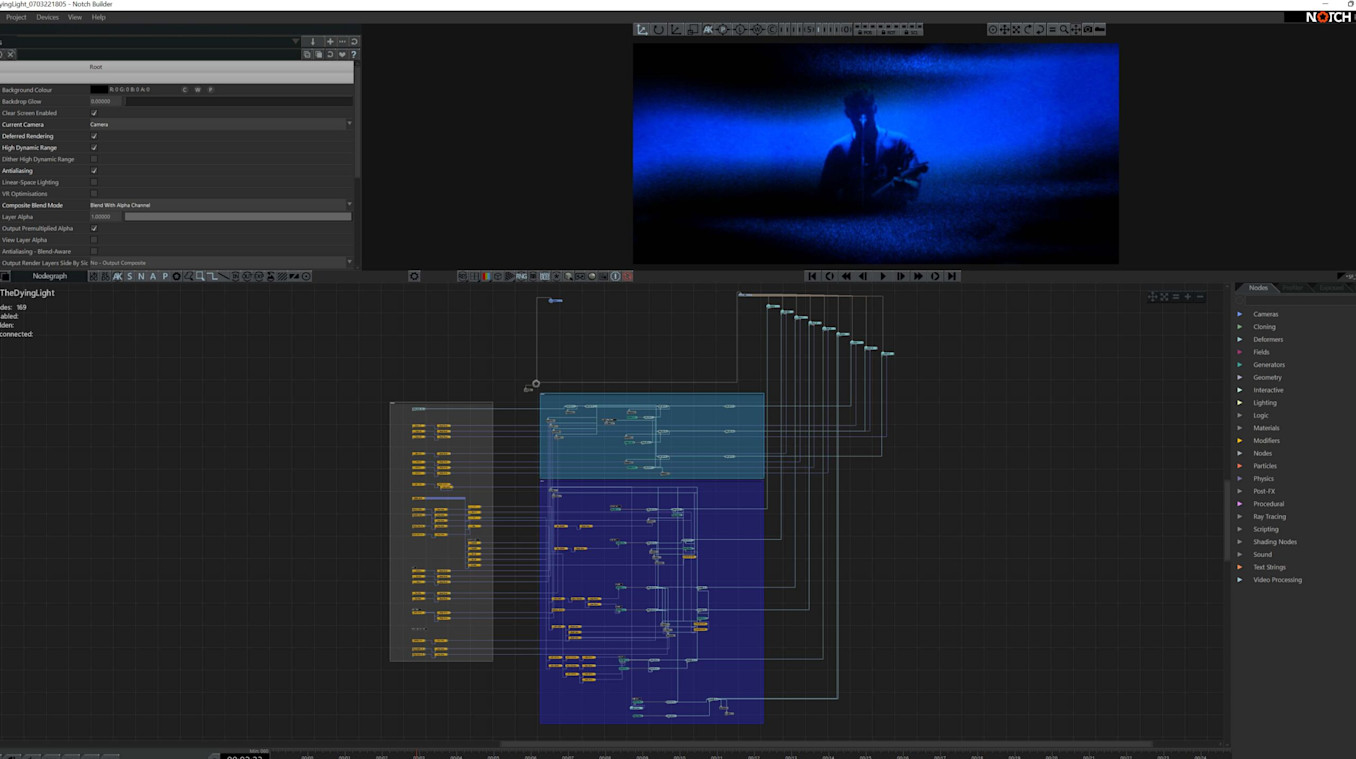Click the heart favourite icon in properties
1356x759 pixels.
click(x=342, y=54)
